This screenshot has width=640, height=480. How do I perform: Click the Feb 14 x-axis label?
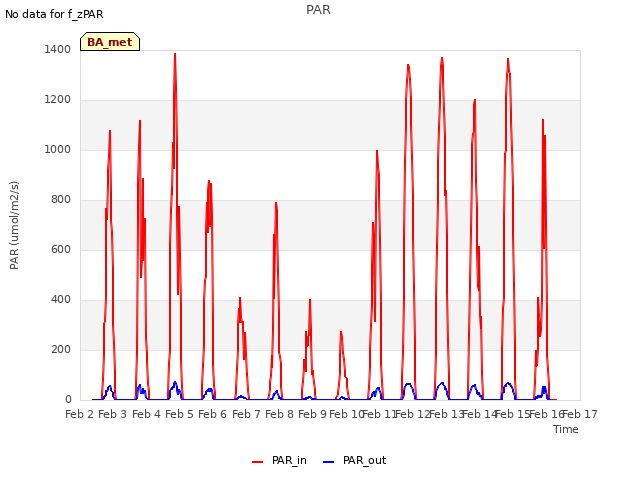pyautogui.click(x=479, y=414)
